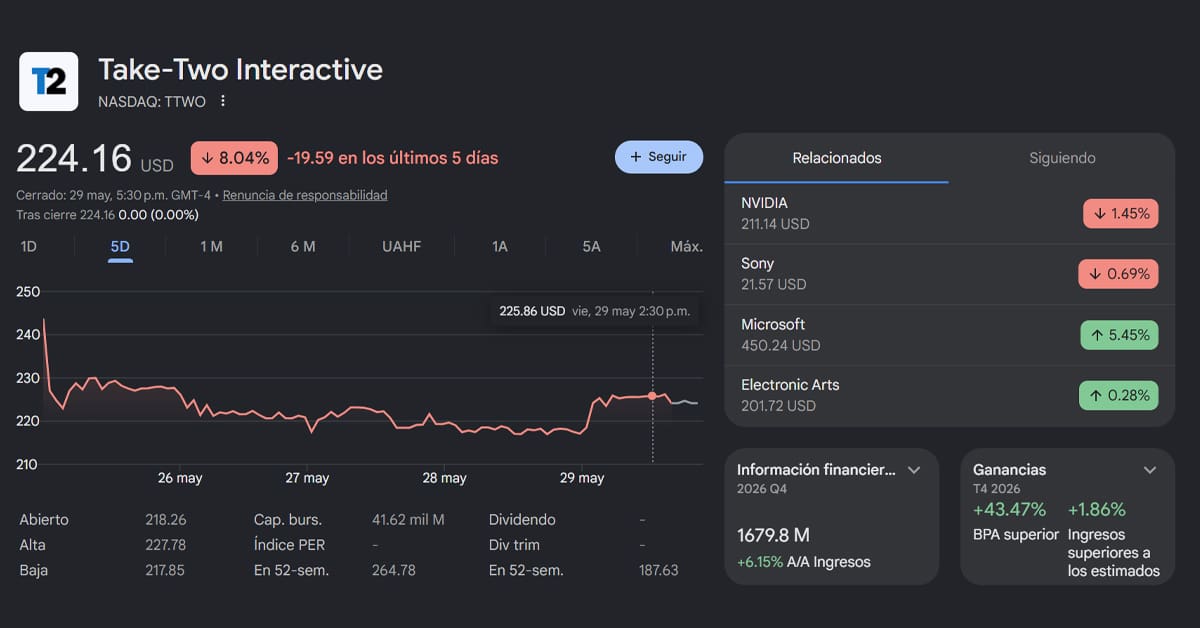Click the 52-week high value 264.78
Viewport: 1200px width, 628px height.
[x=393, y=570]
